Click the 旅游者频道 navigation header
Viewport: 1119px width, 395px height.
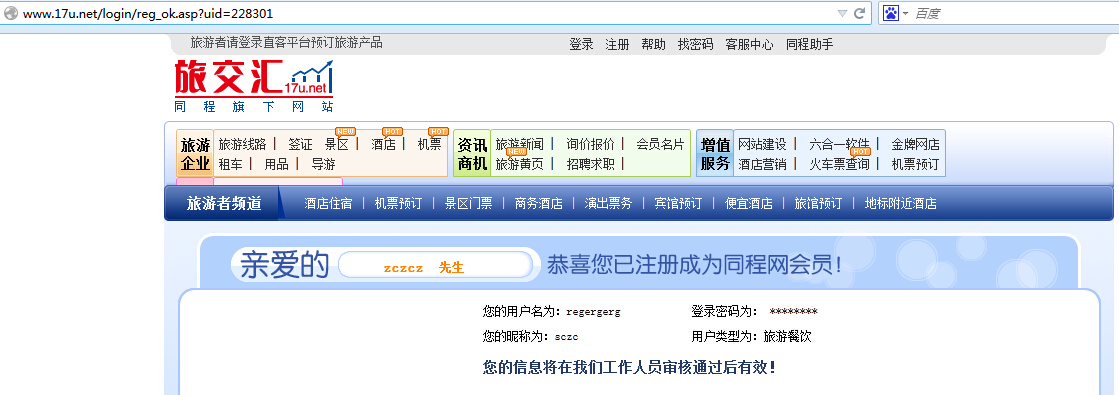click(x=223, y=204)
